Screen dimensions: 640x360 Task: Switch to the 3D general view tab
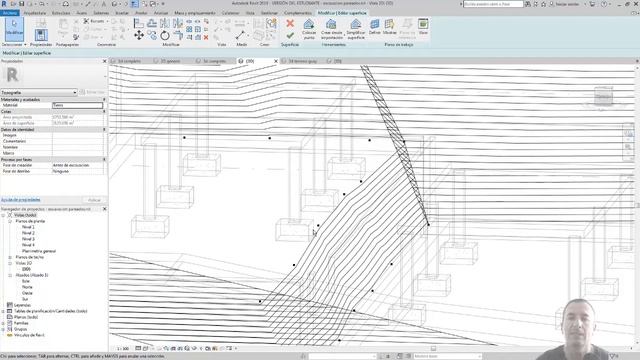point(170,61)
